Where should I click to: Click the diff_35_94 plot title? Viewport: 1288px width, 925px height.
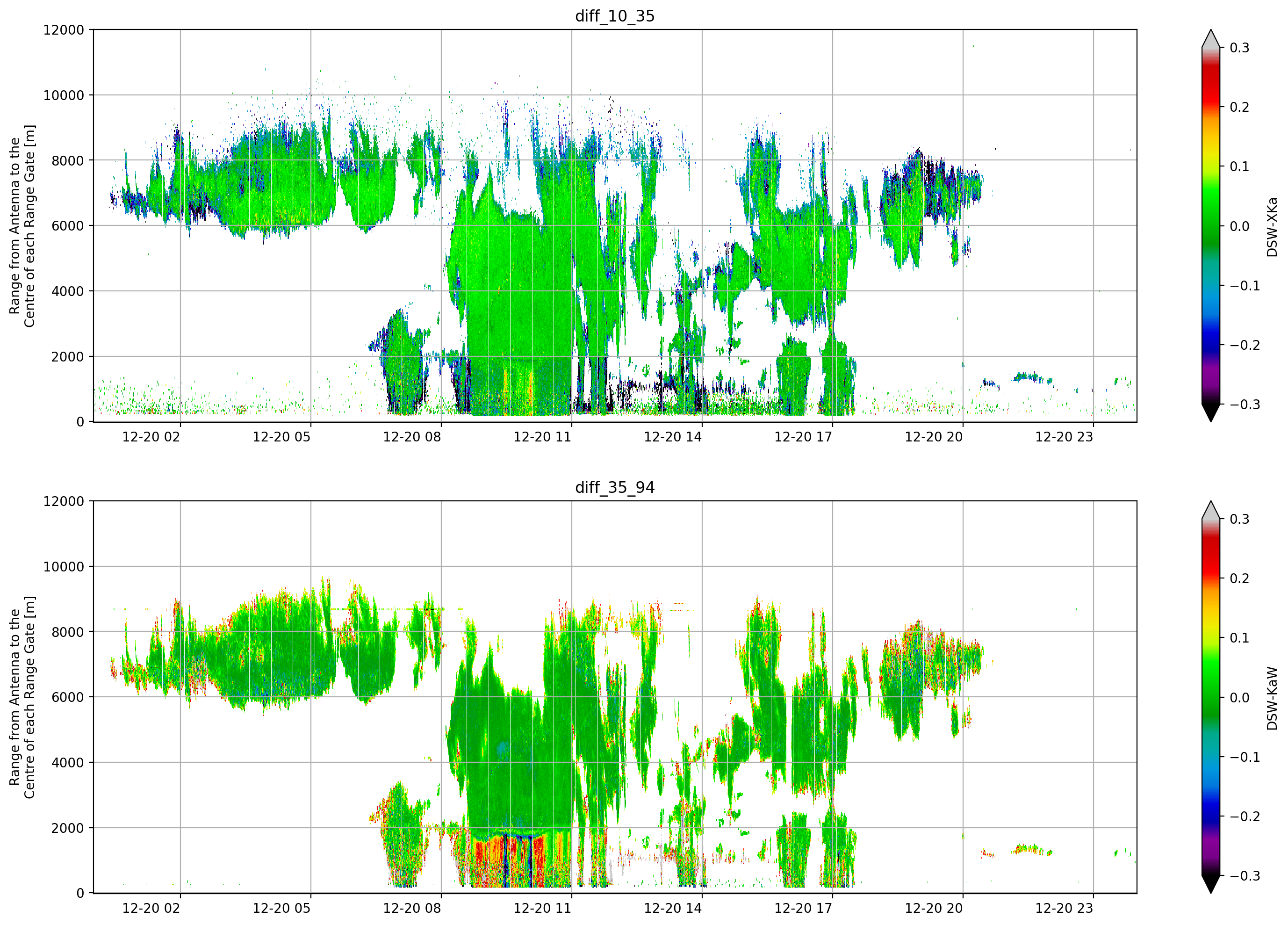click(615, 487)
